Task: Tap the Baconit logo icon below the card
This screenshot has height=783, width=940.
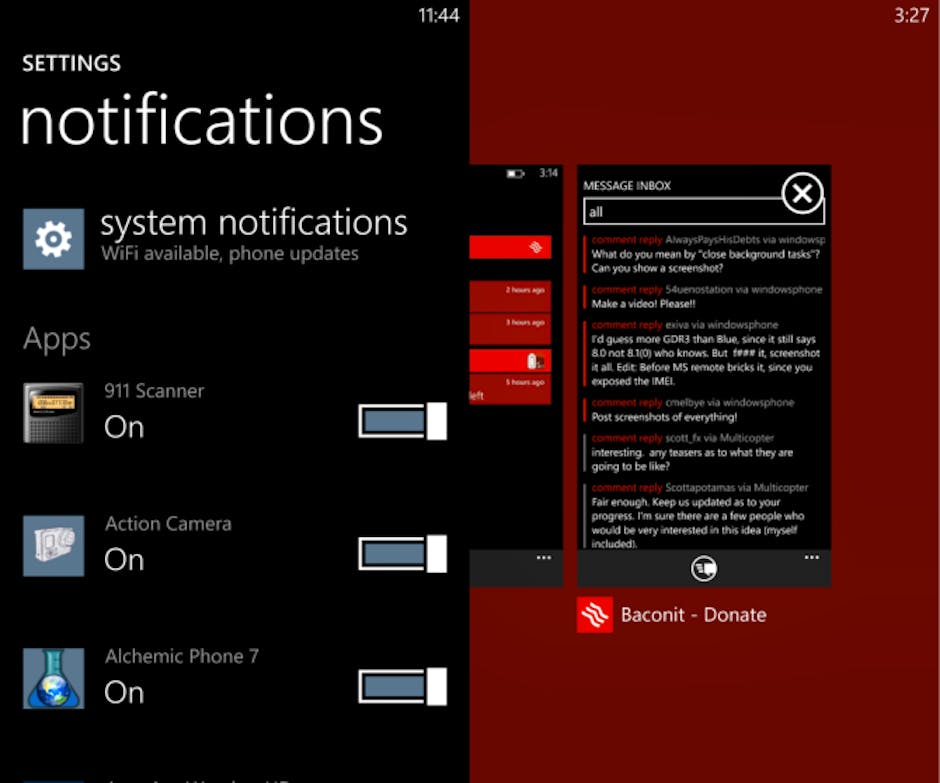Action: click(x=594, y=615)
